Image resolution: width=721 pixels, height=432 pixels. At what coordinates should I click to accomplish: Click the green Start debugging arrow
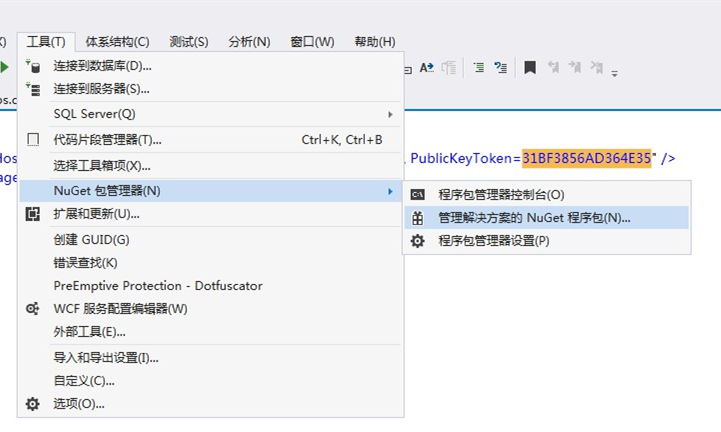tap(4, 67)
